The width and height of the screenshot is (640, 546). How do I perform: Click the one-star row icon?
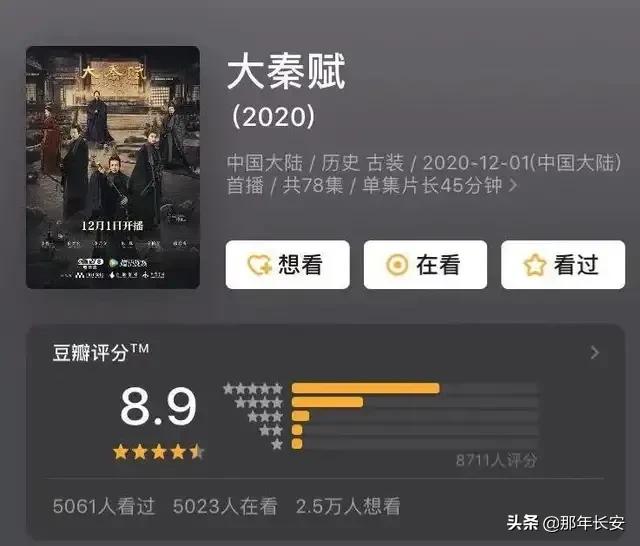277,444
